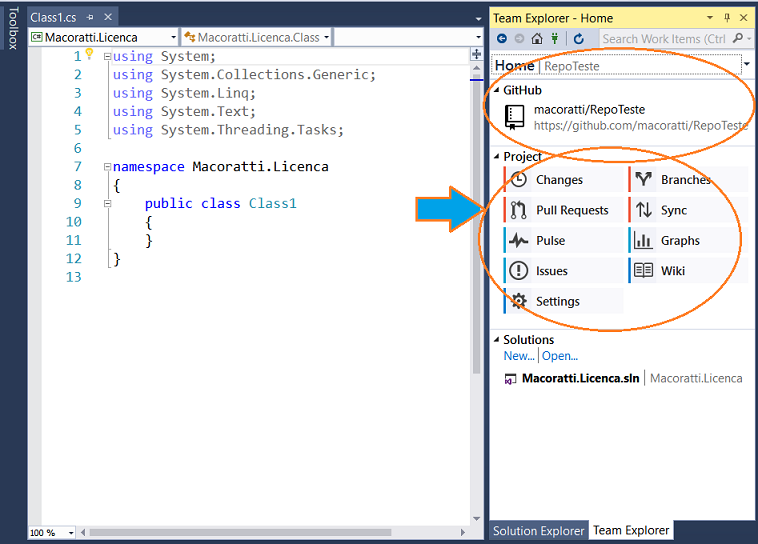Image resolution: width=758 pixels, height=544 pixels.
Task: Open the Branches page
Action: tap(688, 179)
